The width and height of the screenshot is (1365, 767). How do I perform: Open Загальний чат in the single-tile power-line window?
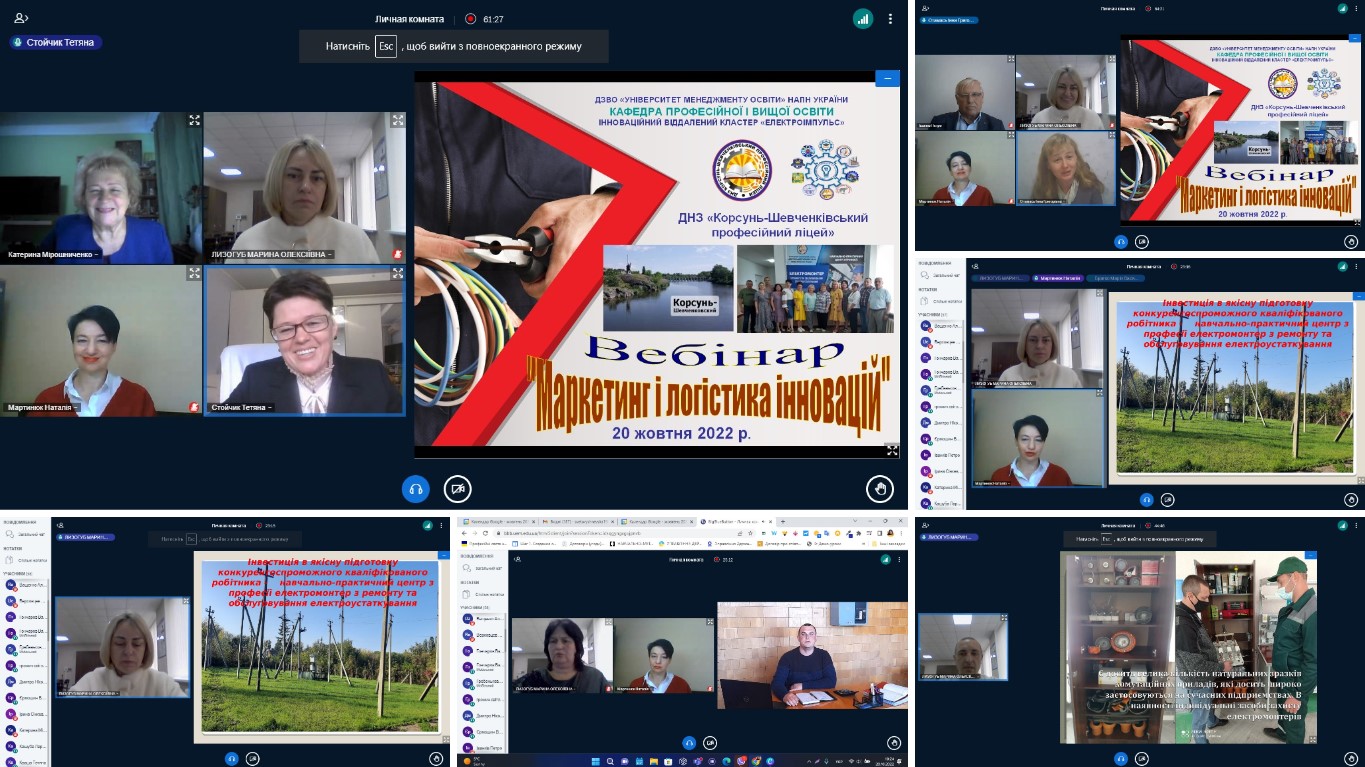coord(23,534)
